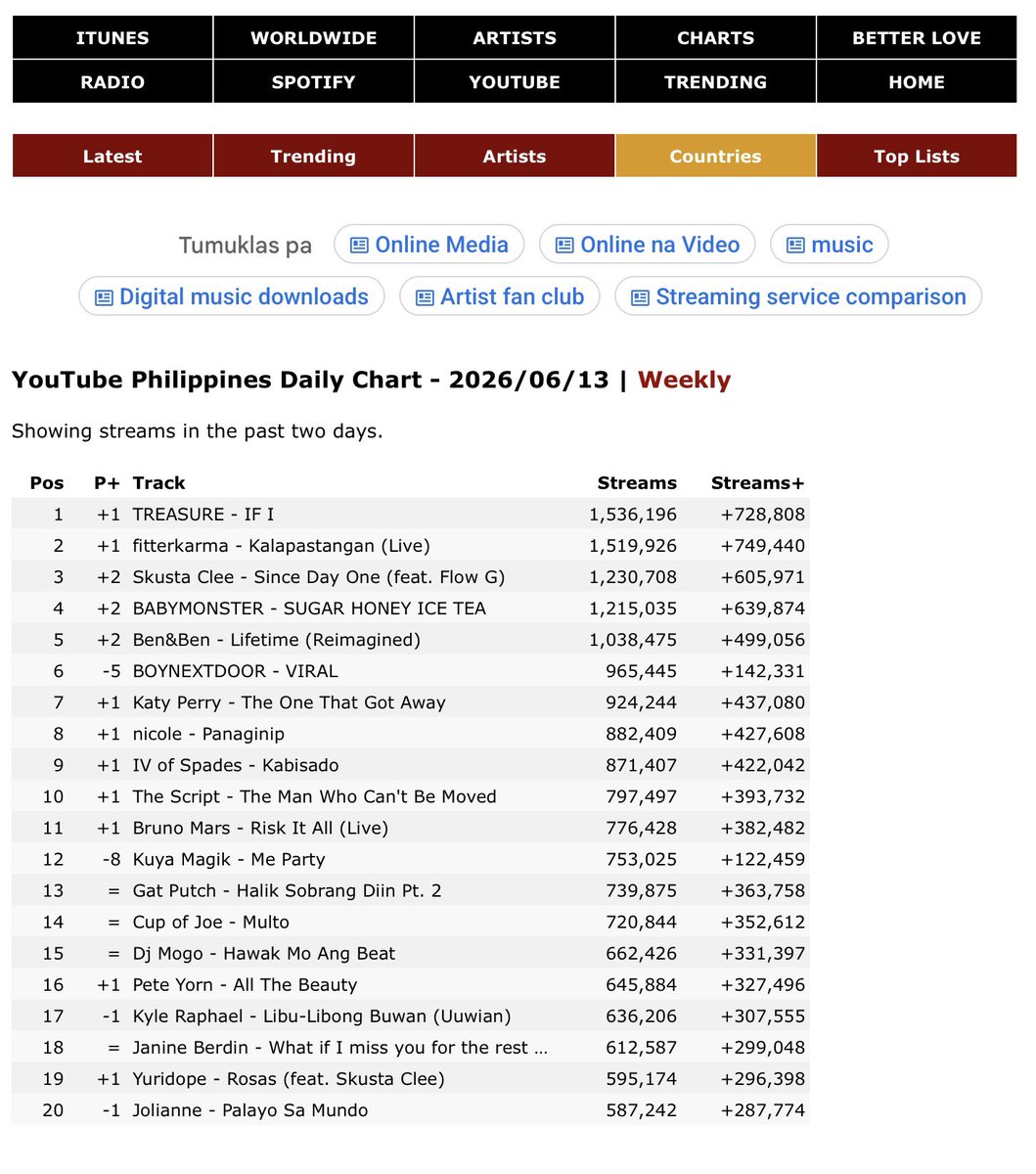Select fitterkarma - Kalapastangan (Live) row

tap(282, 546)
